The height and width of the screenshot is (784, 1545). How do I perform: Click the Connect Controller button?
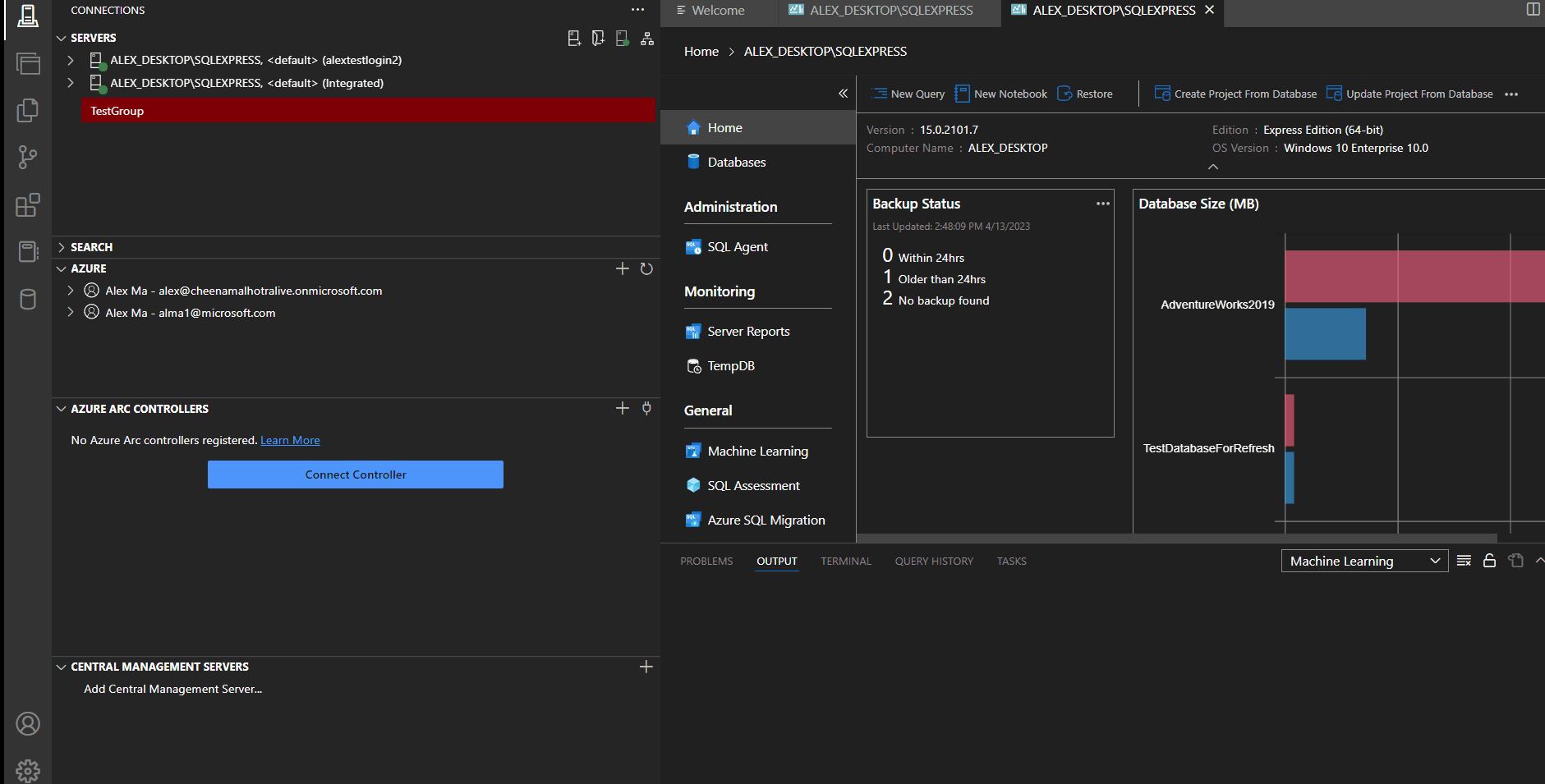coord(355,475)
